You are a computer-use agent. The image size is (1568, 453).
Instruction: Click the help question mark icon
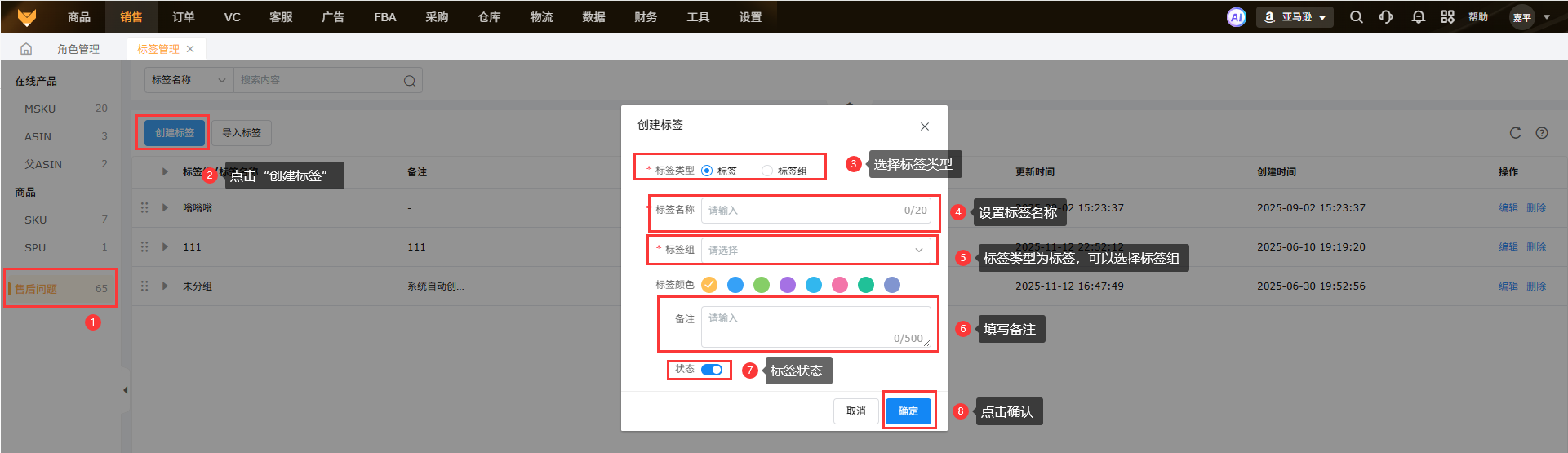tap(1542, 133)
